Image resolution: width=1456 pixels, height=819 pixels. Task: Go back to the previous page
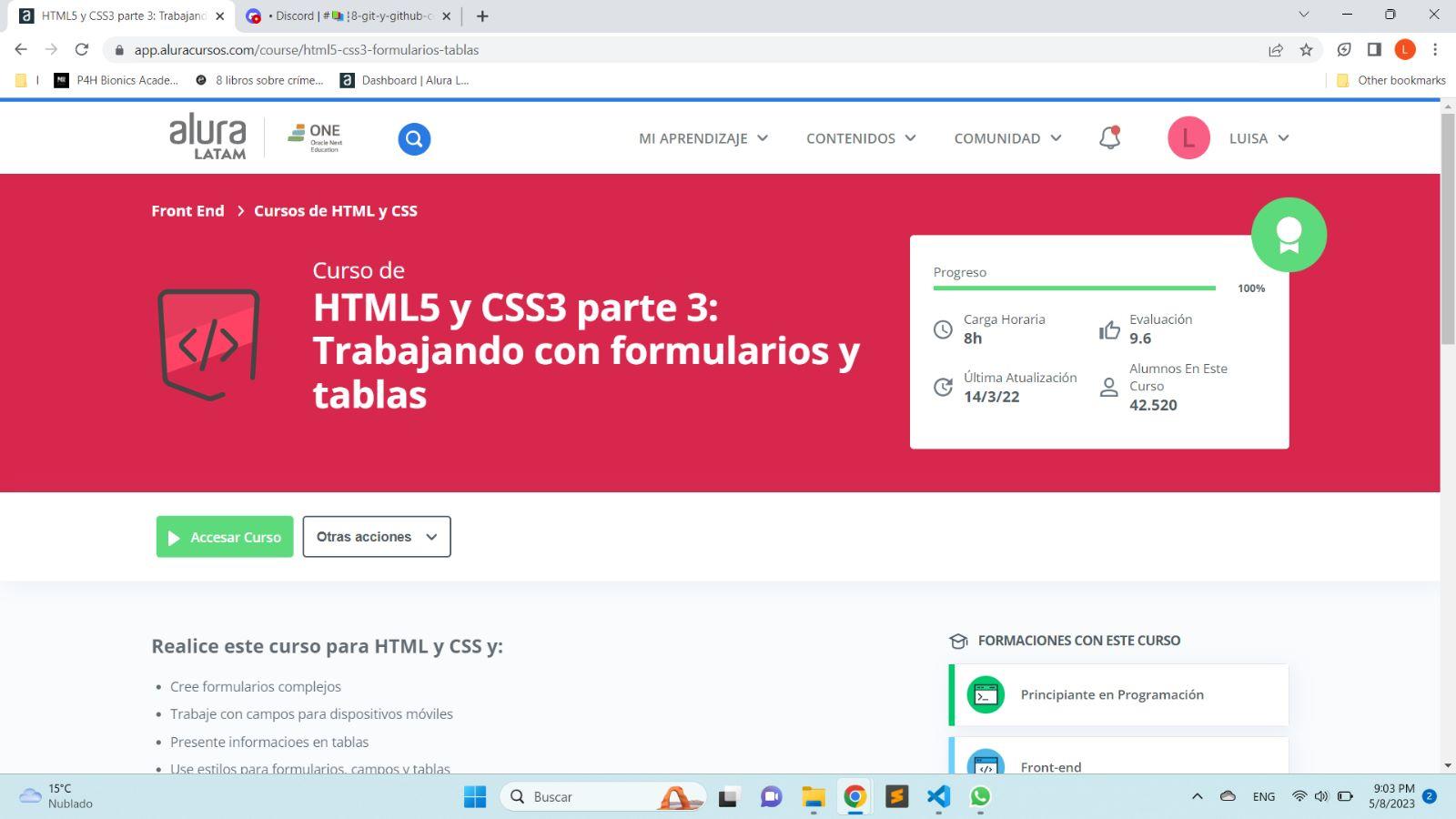(x=21, y=49)
